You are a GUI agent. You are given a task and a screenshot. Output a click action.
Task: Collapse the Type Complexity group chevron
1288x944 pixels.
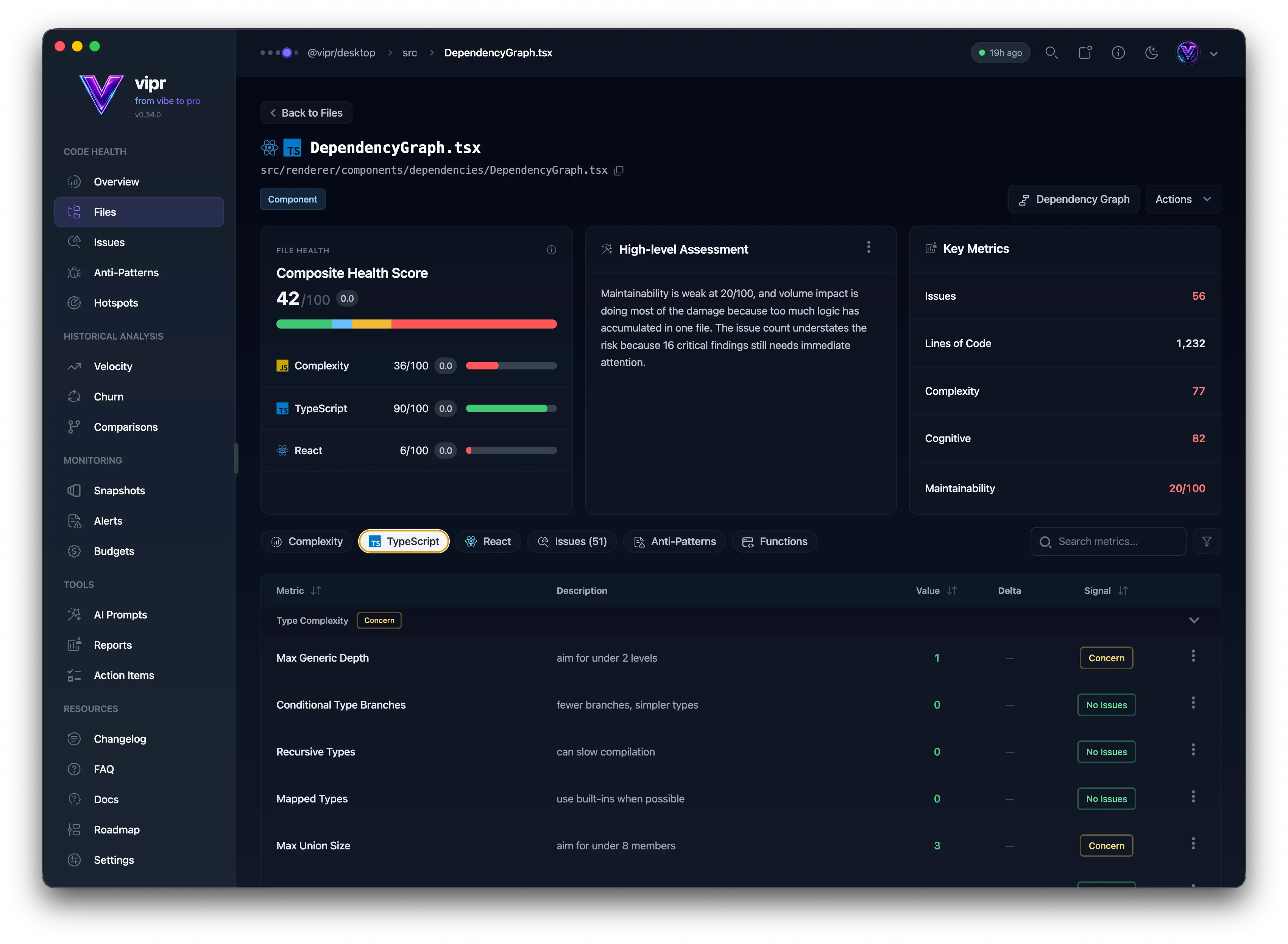(1194, 621)
